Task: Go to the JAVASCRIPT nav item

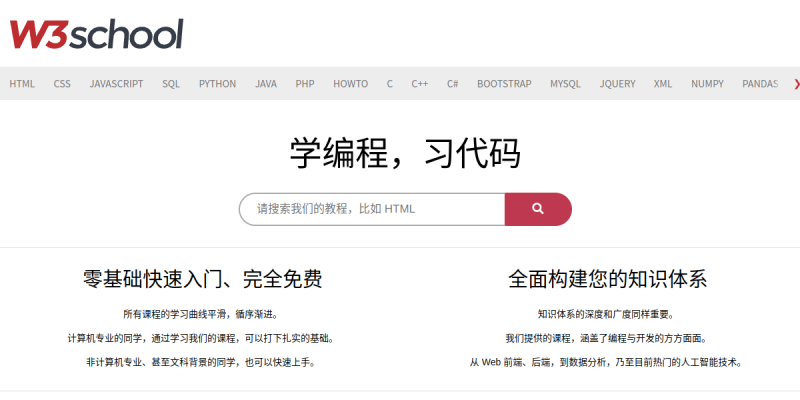Action: 116,84
